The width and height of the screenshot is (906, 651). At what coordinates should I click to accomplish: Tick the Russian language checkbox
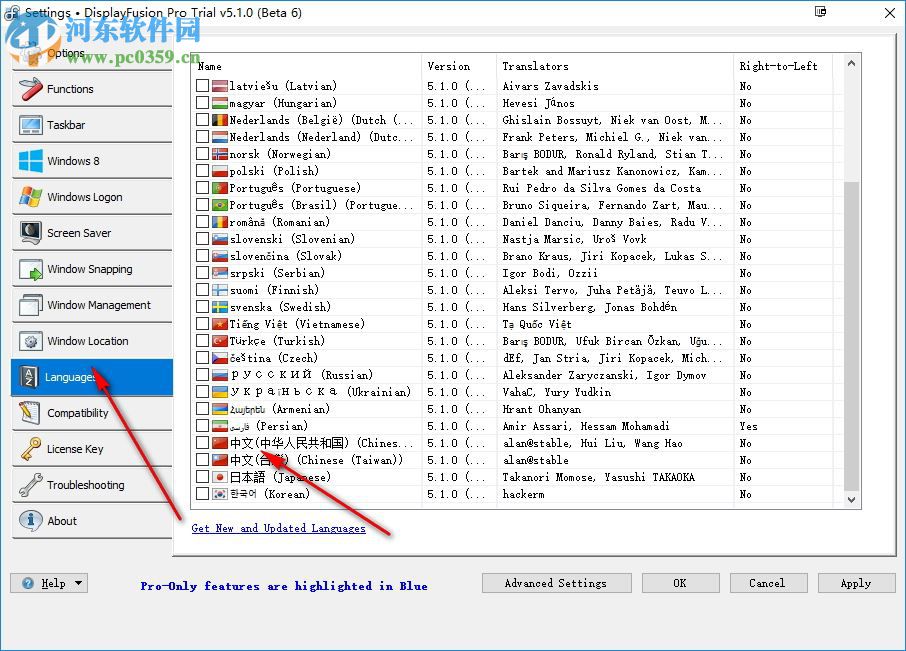point(202,375)
